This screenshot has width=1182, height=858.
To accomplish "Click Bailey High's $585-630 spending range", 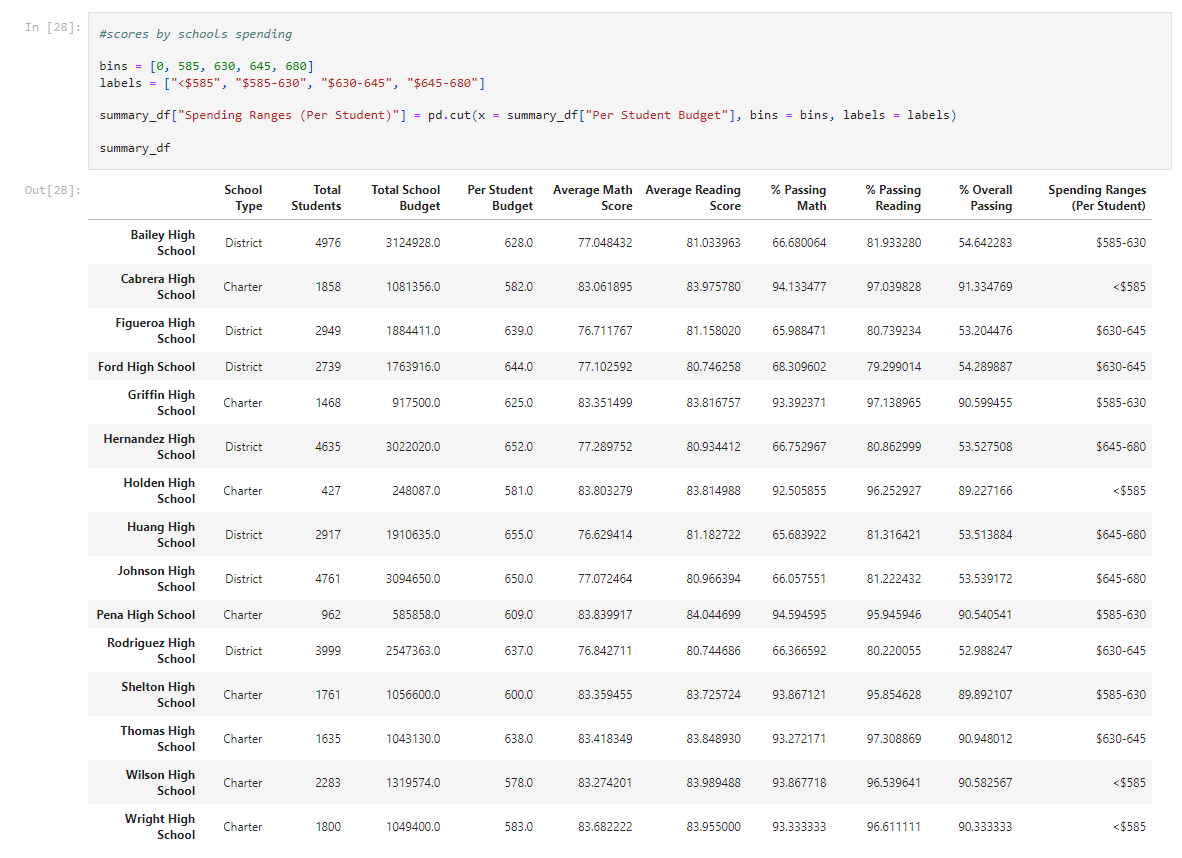I will coord(1121,243).
